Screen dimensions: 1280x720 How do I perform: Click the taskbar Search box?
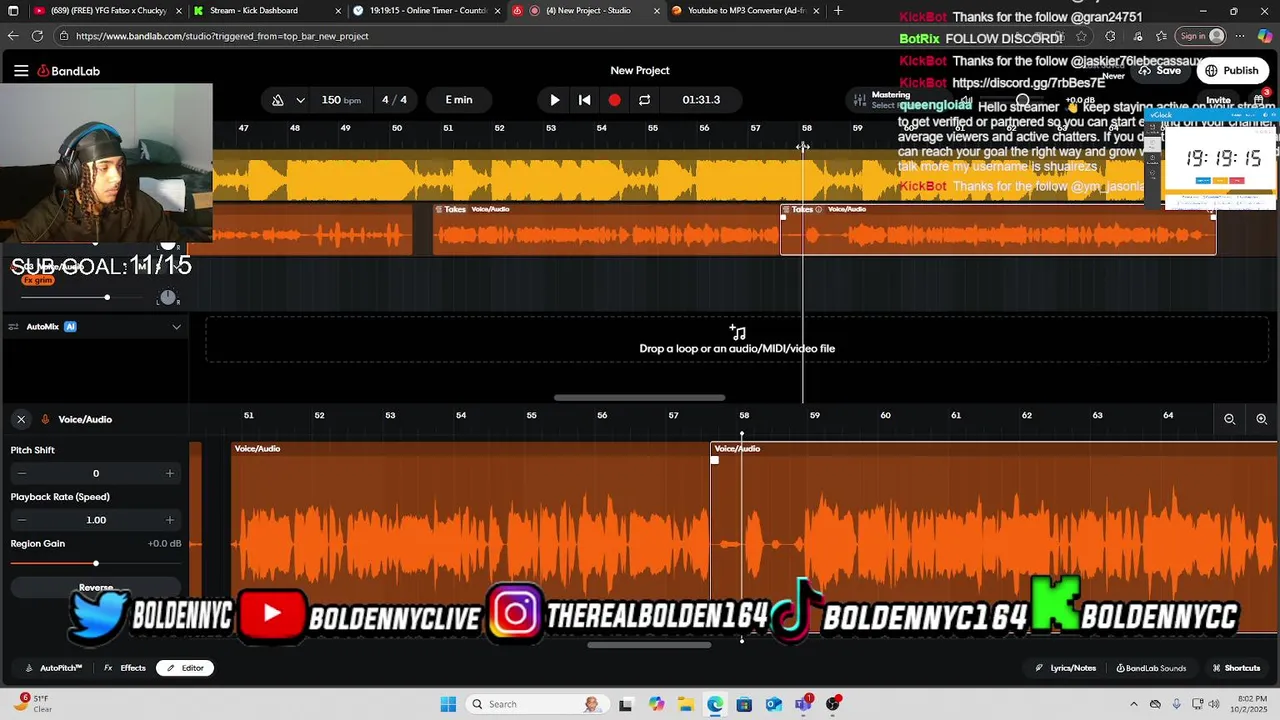(538, 704)
